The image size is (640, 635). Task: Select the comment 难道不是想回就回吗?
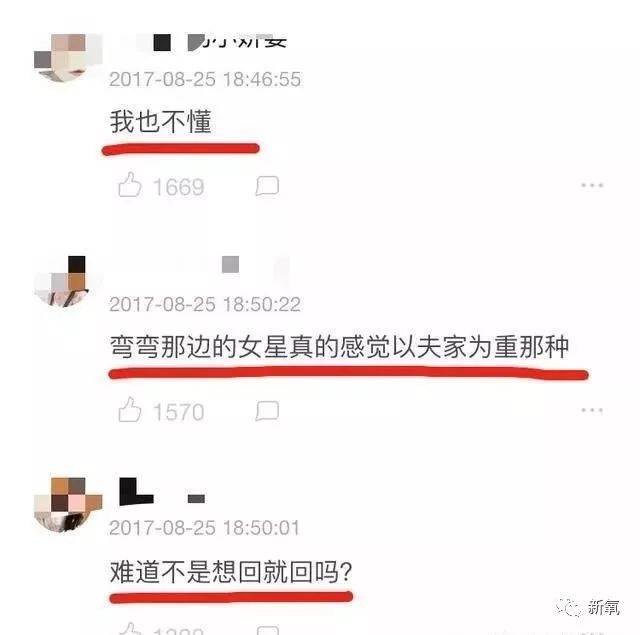pos(231,572)
